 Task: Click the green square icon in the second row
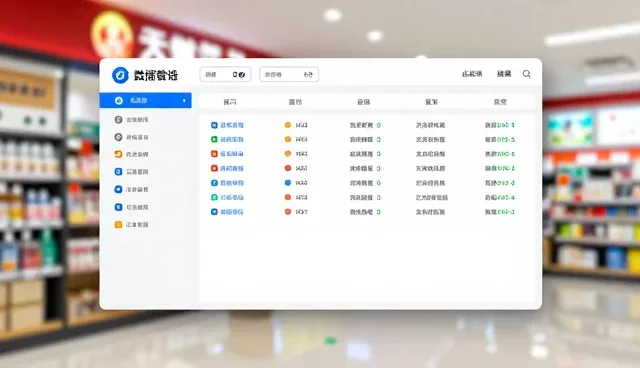tap(214, 140)
